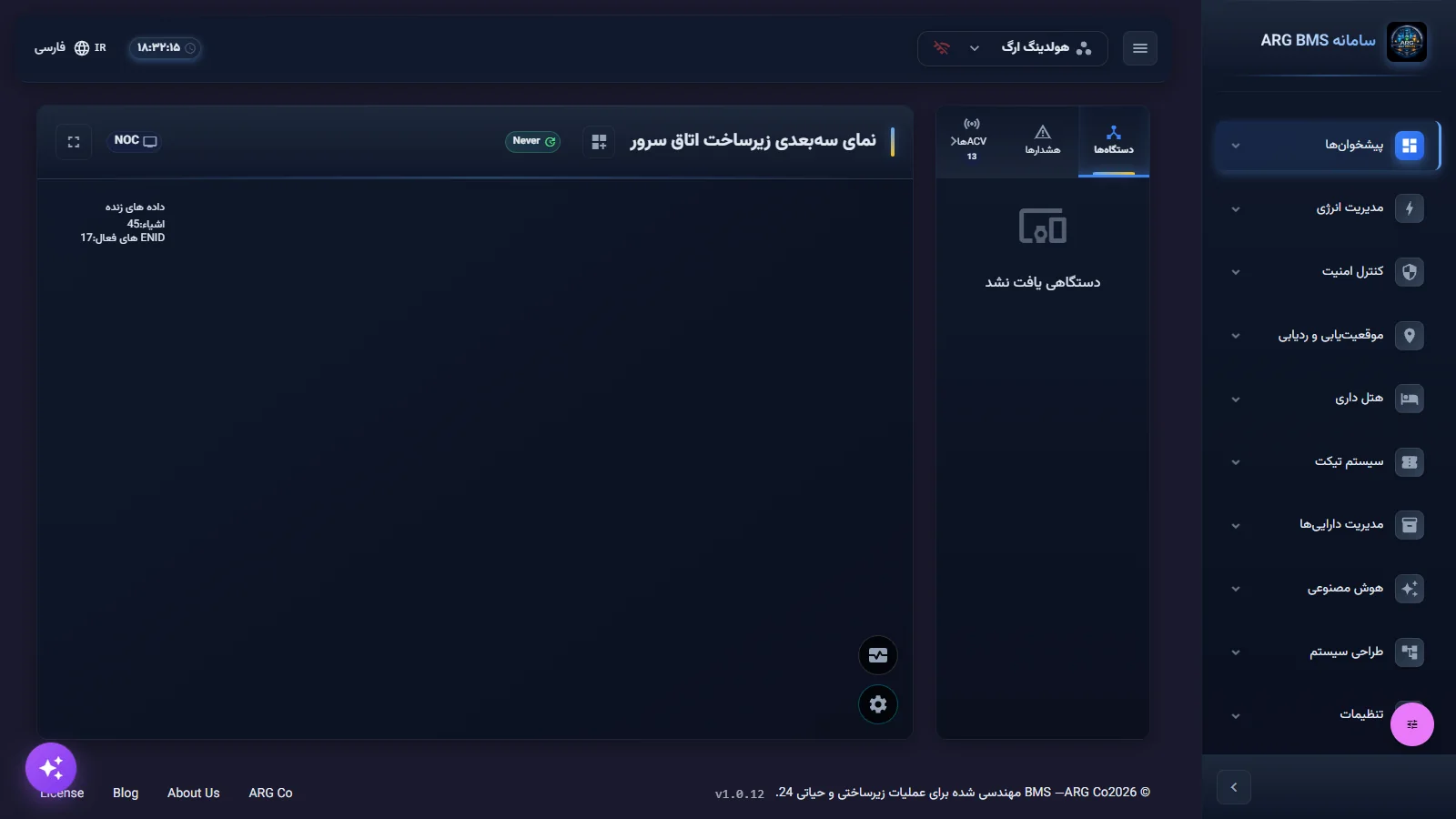Click the version v1.0.12 text
The width and height of the screenshot is (1456, 819).
pyautogui.click(x=739, y=794)
